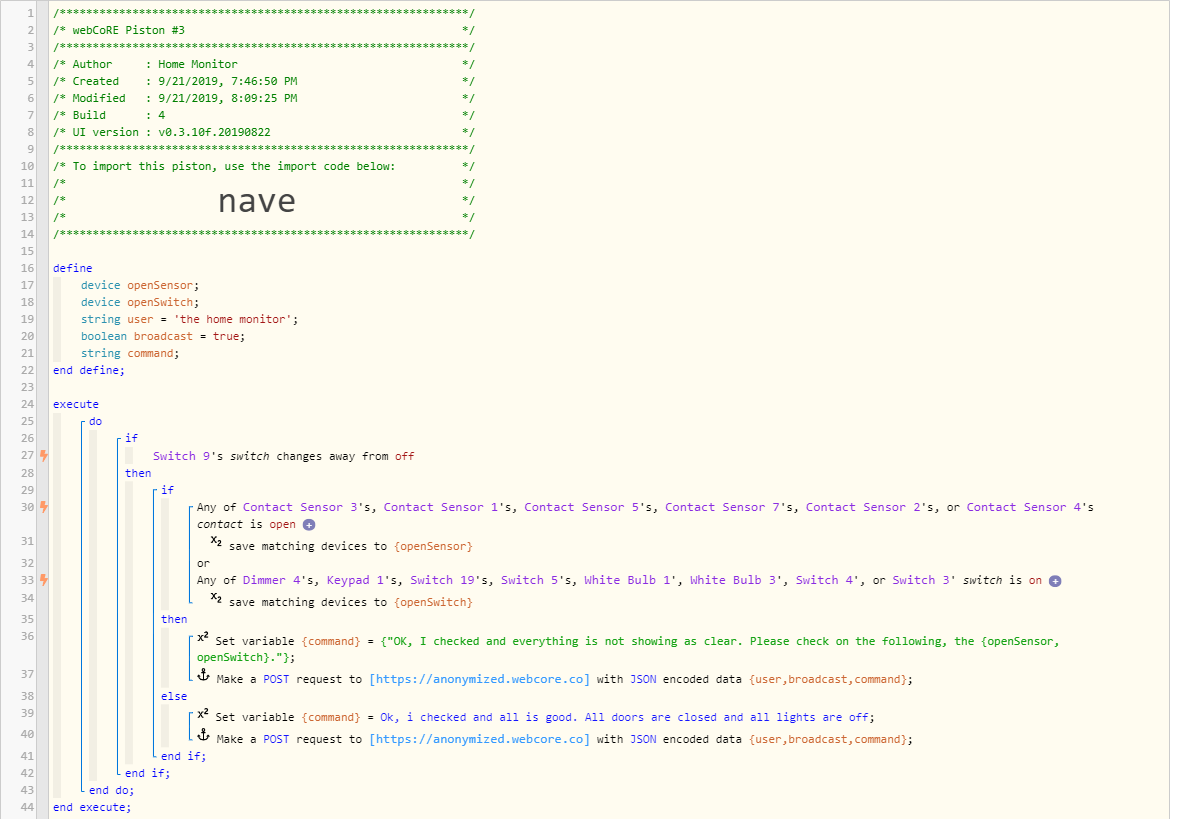Click the 'webCoRE Piston #3' title comment
The width and height of the screenshot is (1178, 819).
264,30
